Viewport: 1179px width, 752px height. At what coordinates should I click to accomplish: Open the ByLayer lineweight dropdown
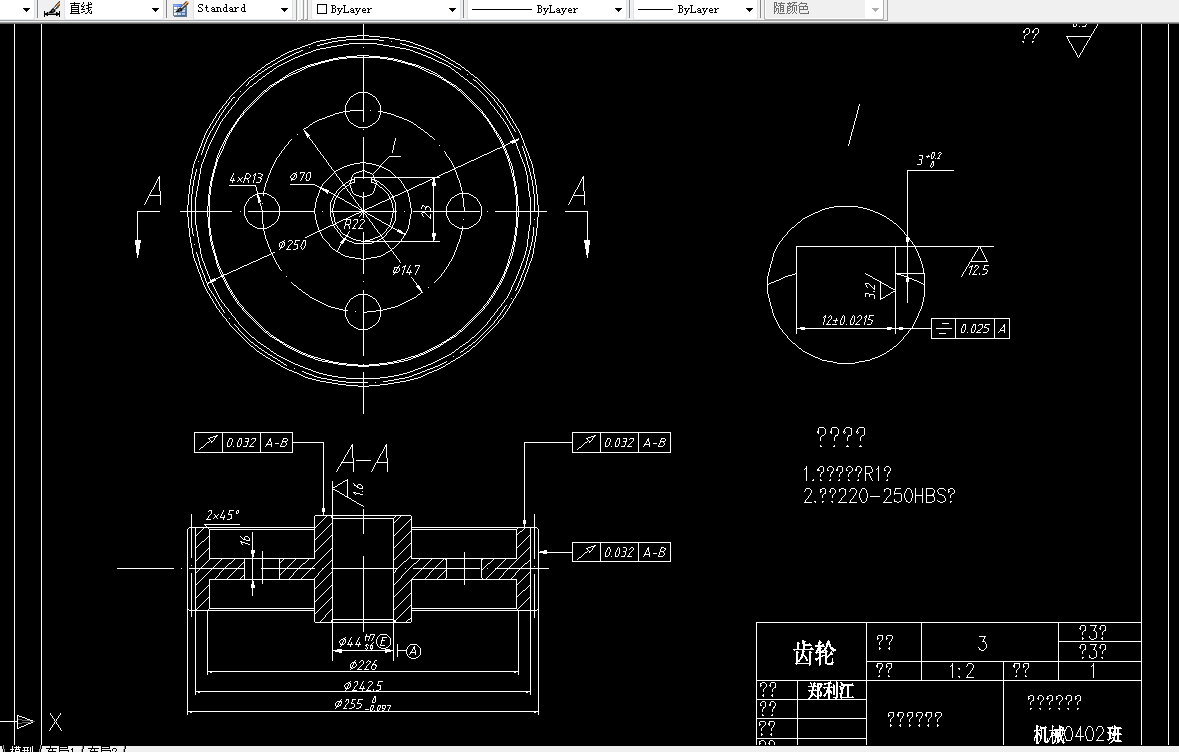[x=749, y=10]
